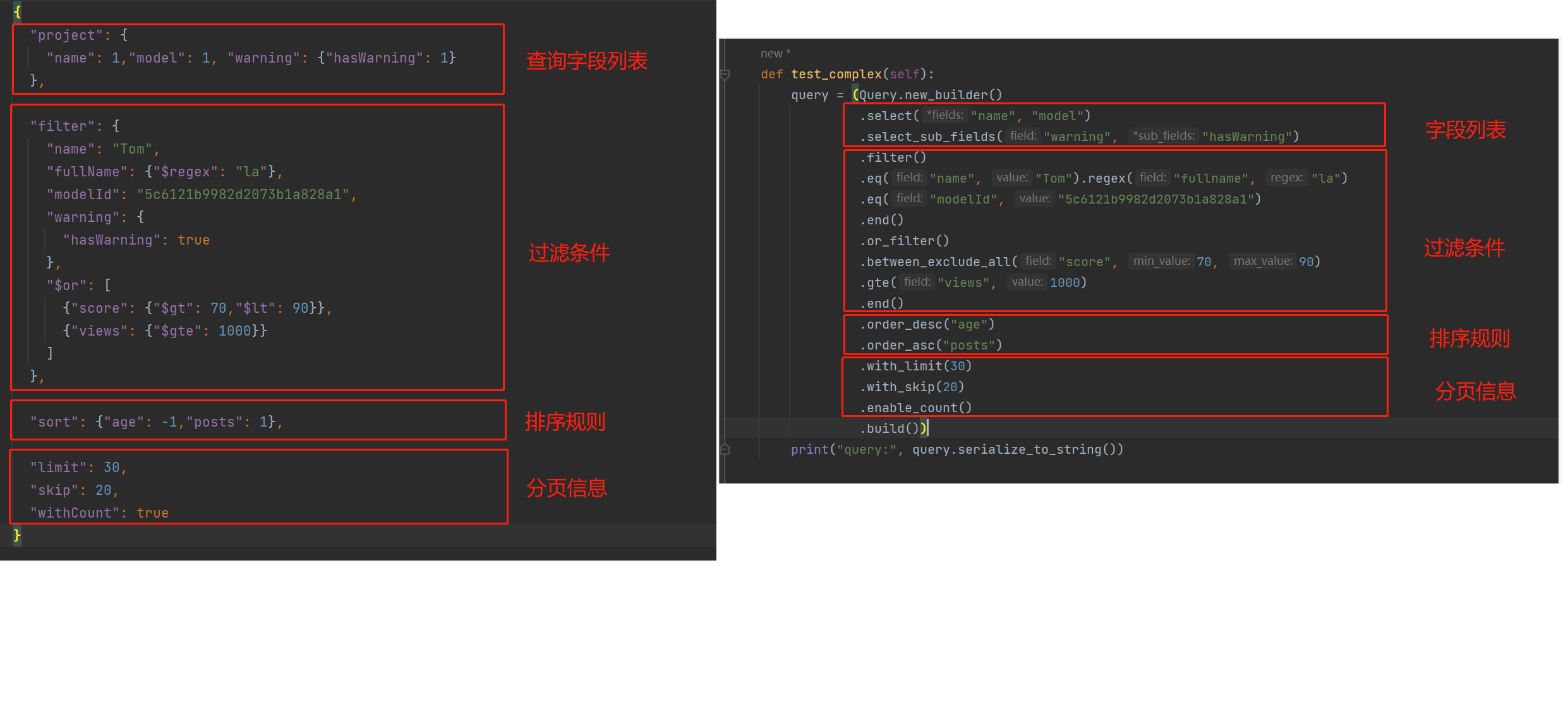Click the "new *" hint above test_complex
Image resolution: width=1568 pixels, height=716 pixels.
tap(775, 54)
